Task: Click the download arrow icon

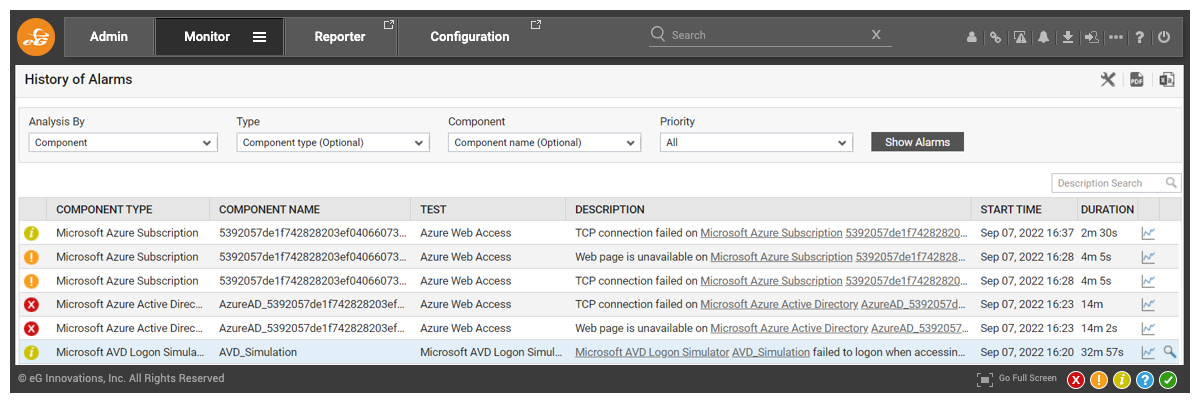Action: click(1068, 37)
